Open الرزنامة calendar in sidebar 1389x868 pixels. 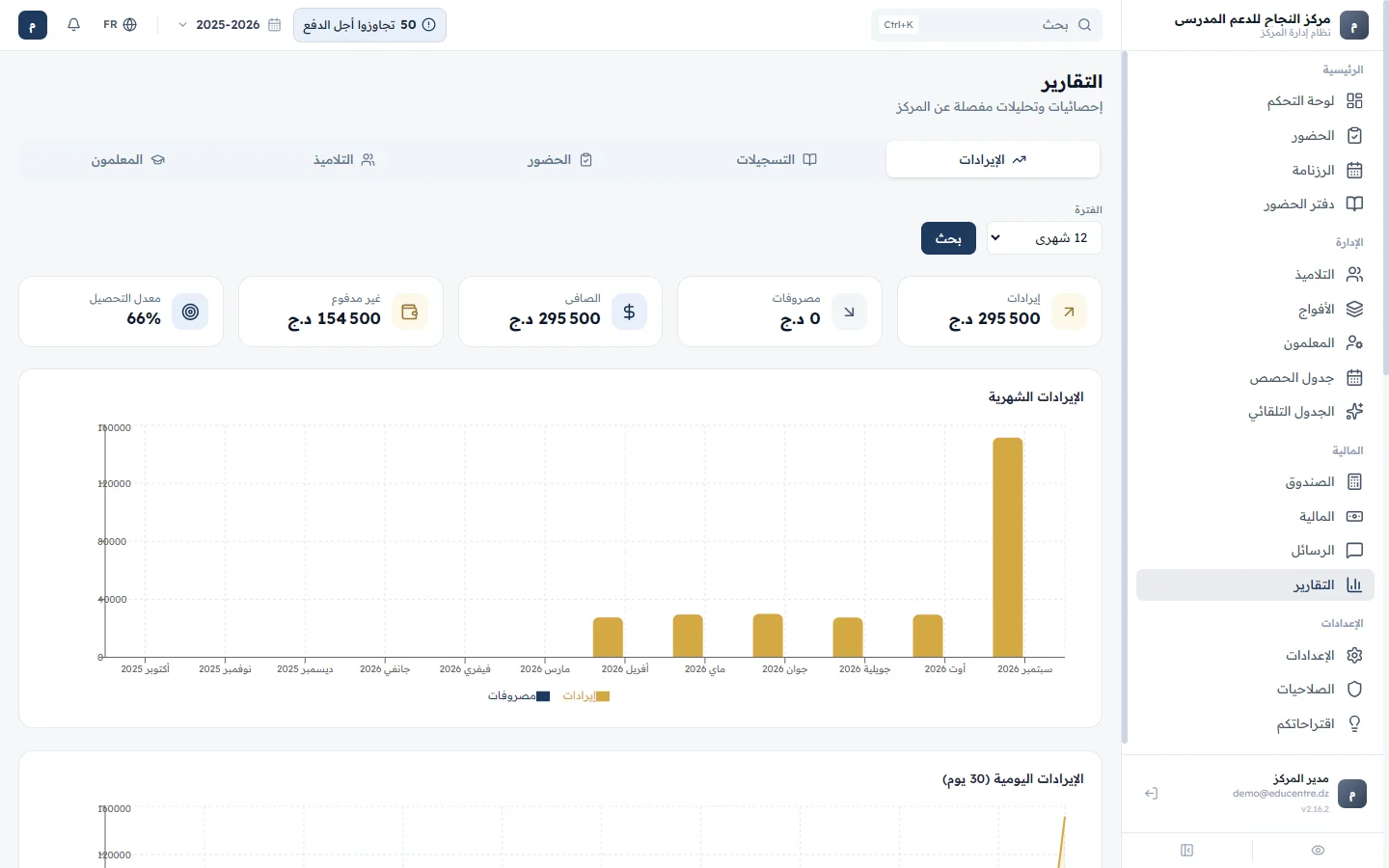[1255, 171]
